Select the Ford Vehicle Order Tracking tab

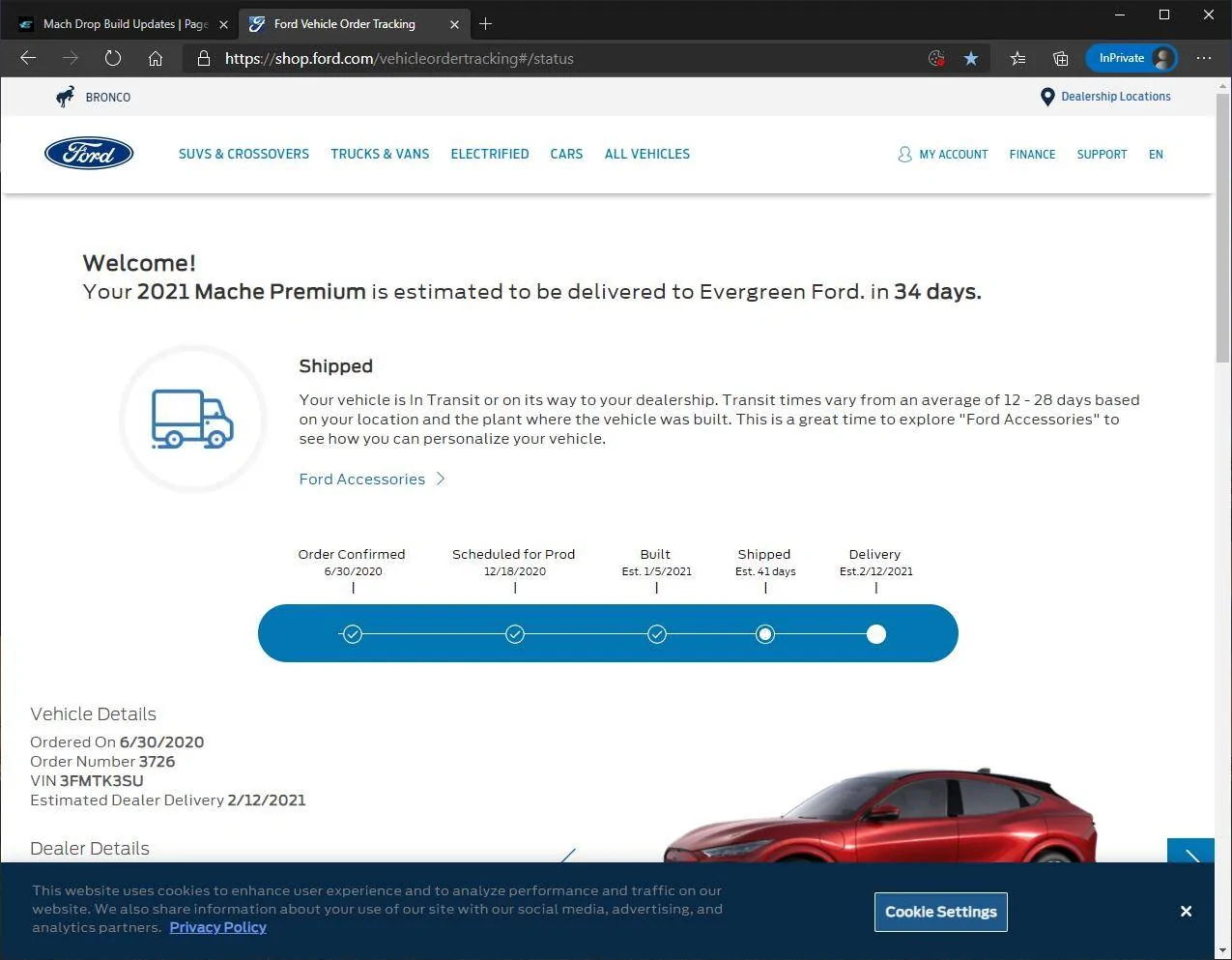pyautogui.click(x=352, y=24)
